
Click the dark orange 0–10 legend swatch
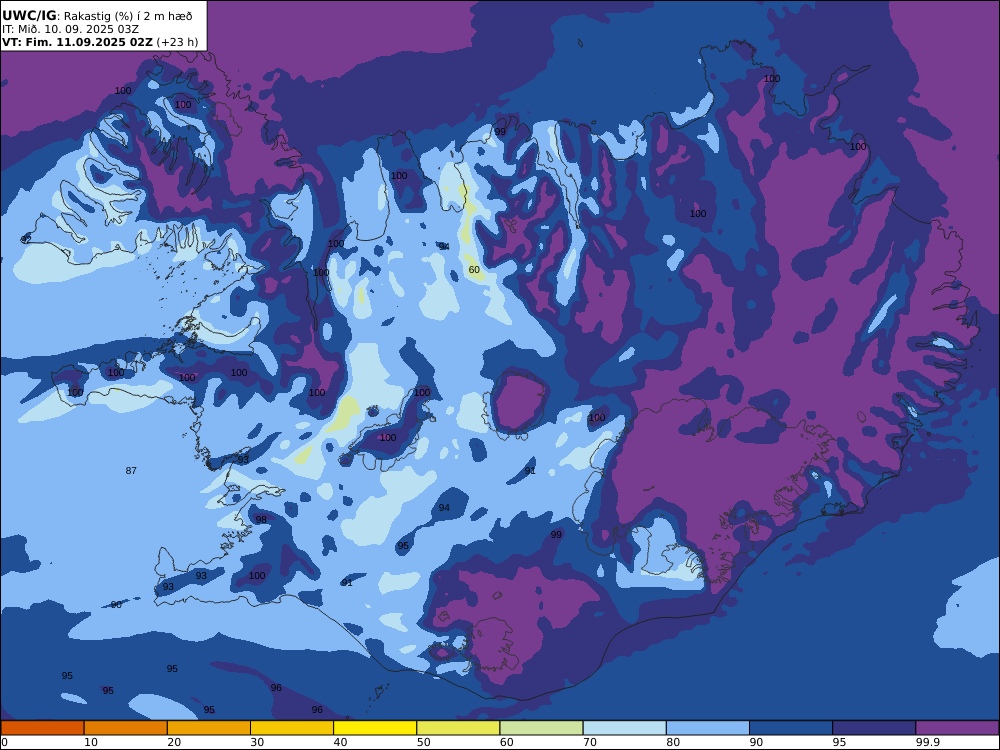[42, 728]
